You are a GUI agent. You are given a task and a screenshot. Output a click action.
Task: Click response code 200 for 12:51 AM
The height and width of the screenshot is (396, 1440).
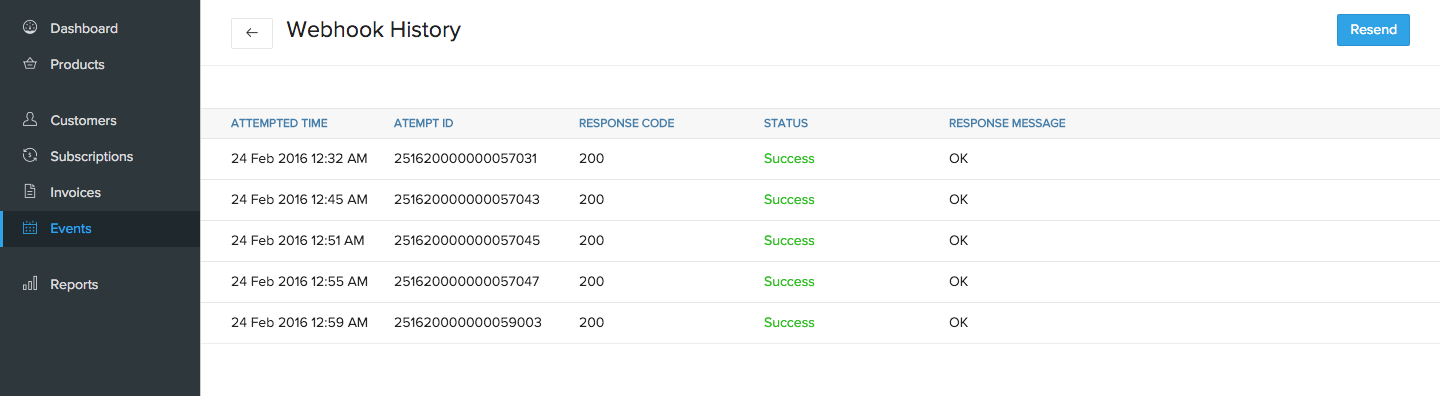pos(591,241)
